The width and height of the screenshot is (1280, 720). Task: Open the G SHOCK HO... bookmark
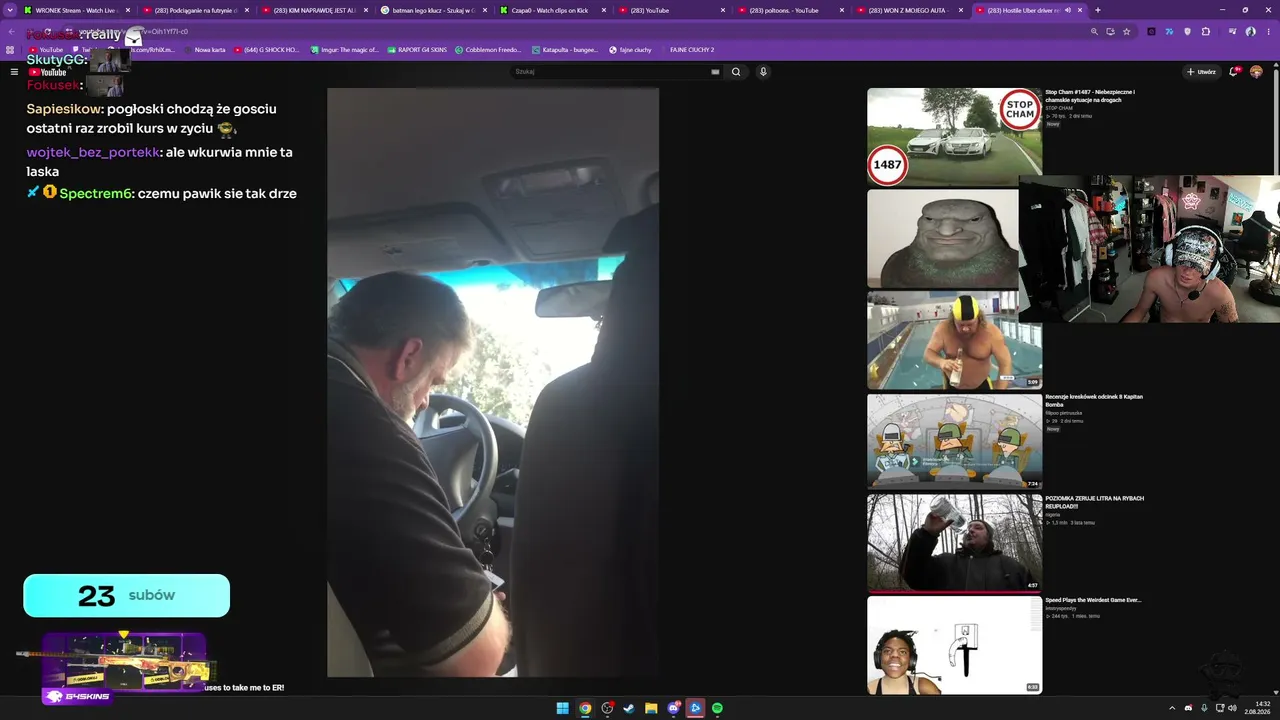265,49
